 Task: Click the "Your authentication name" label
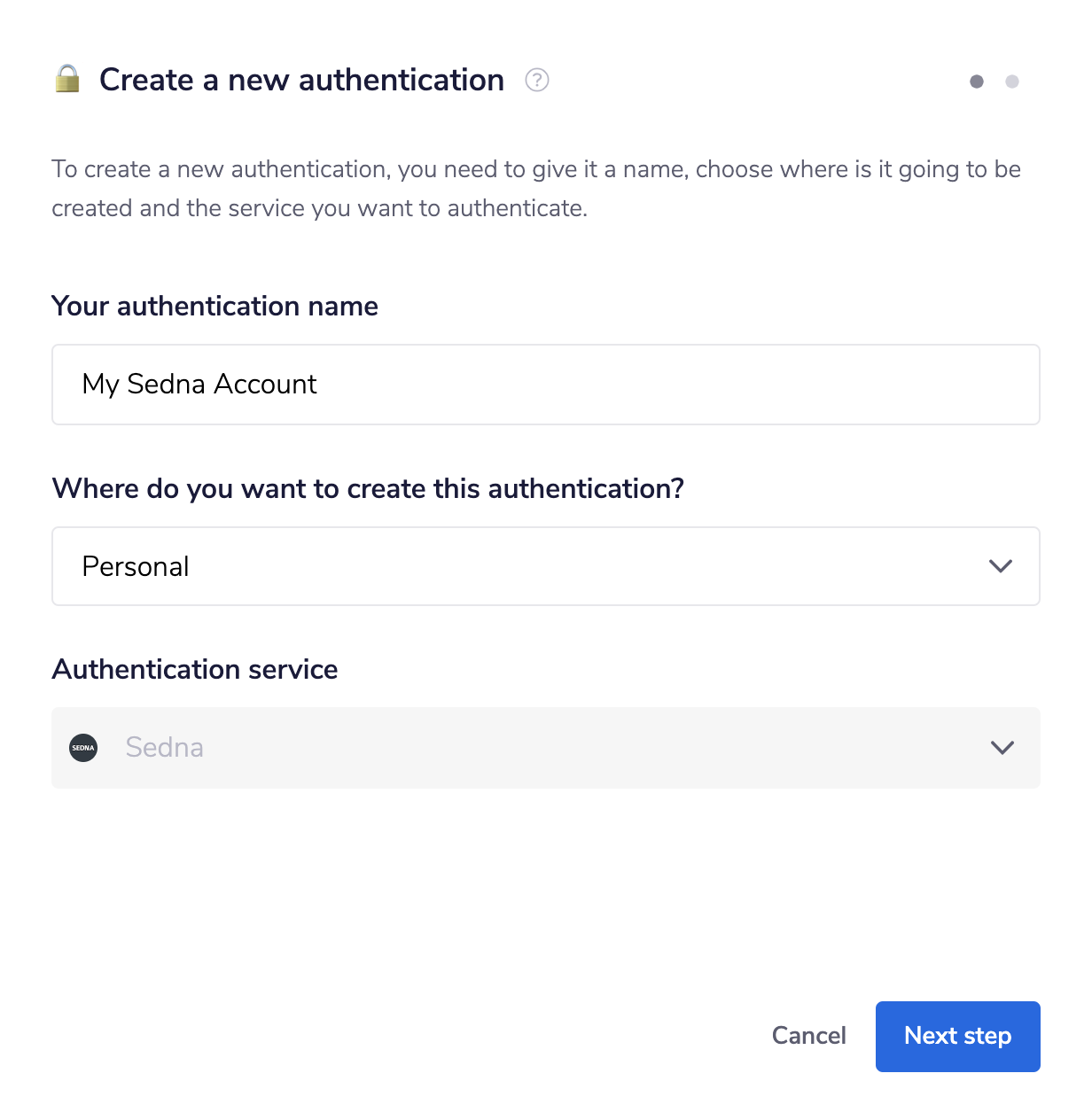(x=215, y=306)
